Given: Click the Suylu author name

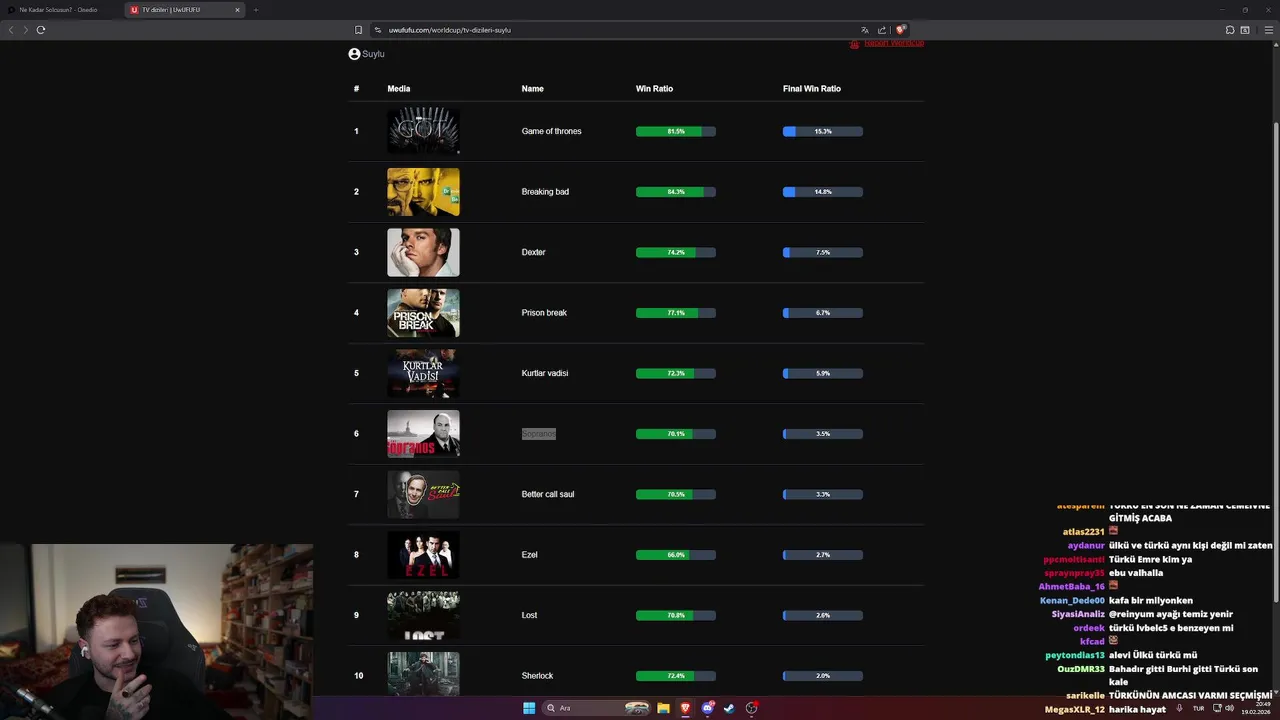Looking at the screenshot, I should [373, 54].
